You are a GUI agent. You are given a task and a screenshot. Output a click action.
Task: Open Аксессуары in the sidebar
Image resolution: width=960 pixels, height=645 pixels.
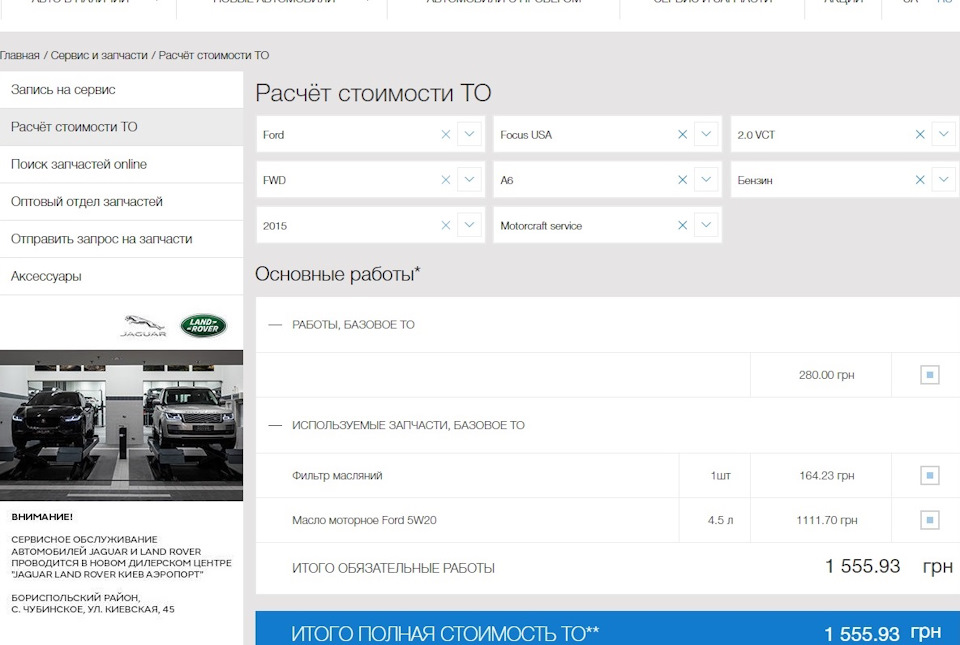pyautogui.click(x=121, y=277)
